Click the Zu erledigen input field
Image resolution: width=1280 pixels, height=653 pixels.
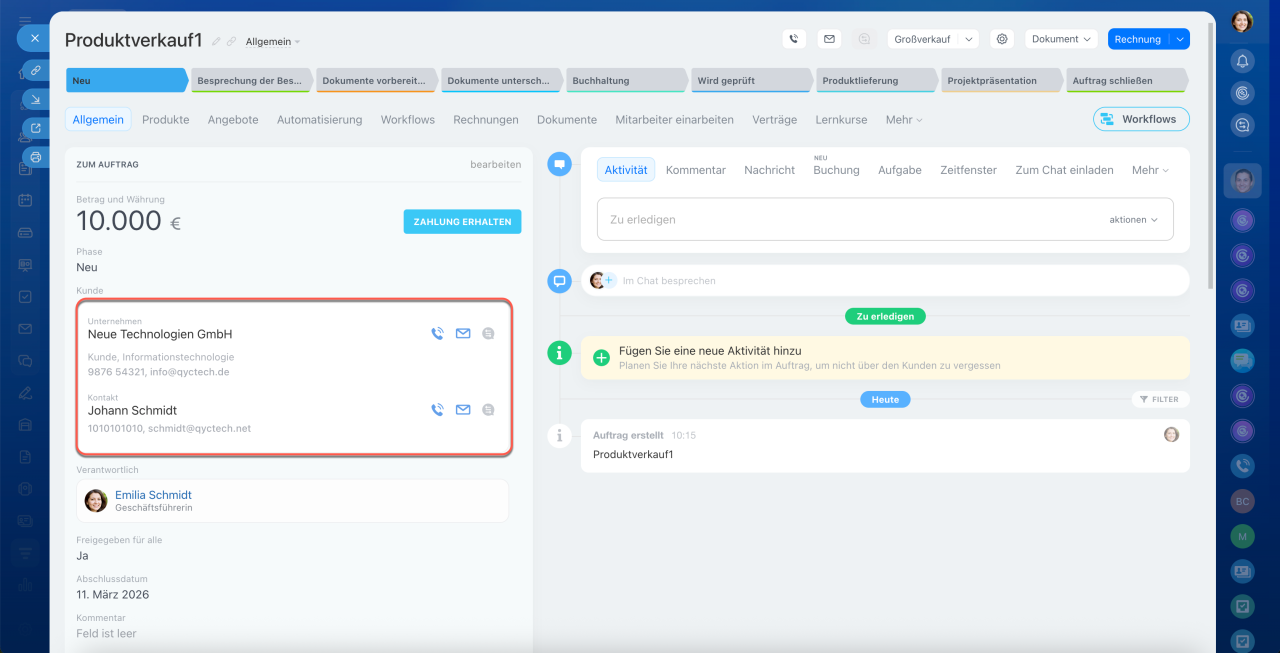[x=850, y=219]
